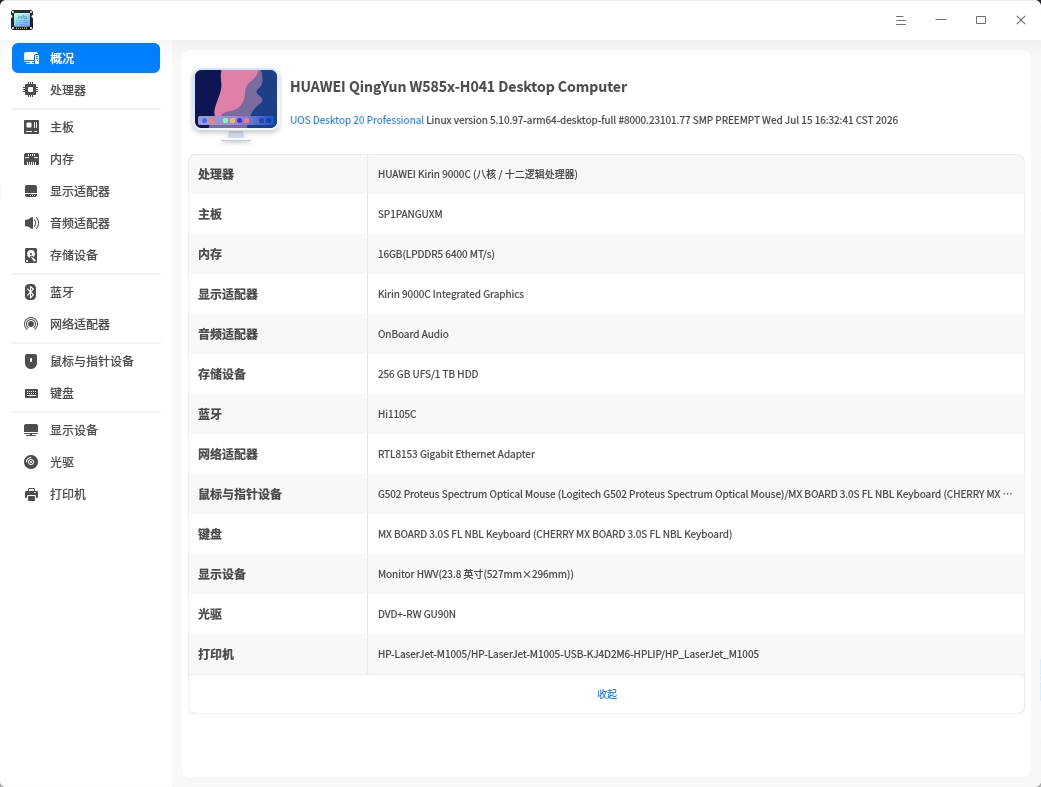Select 音频适配器 in the sidebar
Screen dimensions: 1041x787
tap(86, 223)
